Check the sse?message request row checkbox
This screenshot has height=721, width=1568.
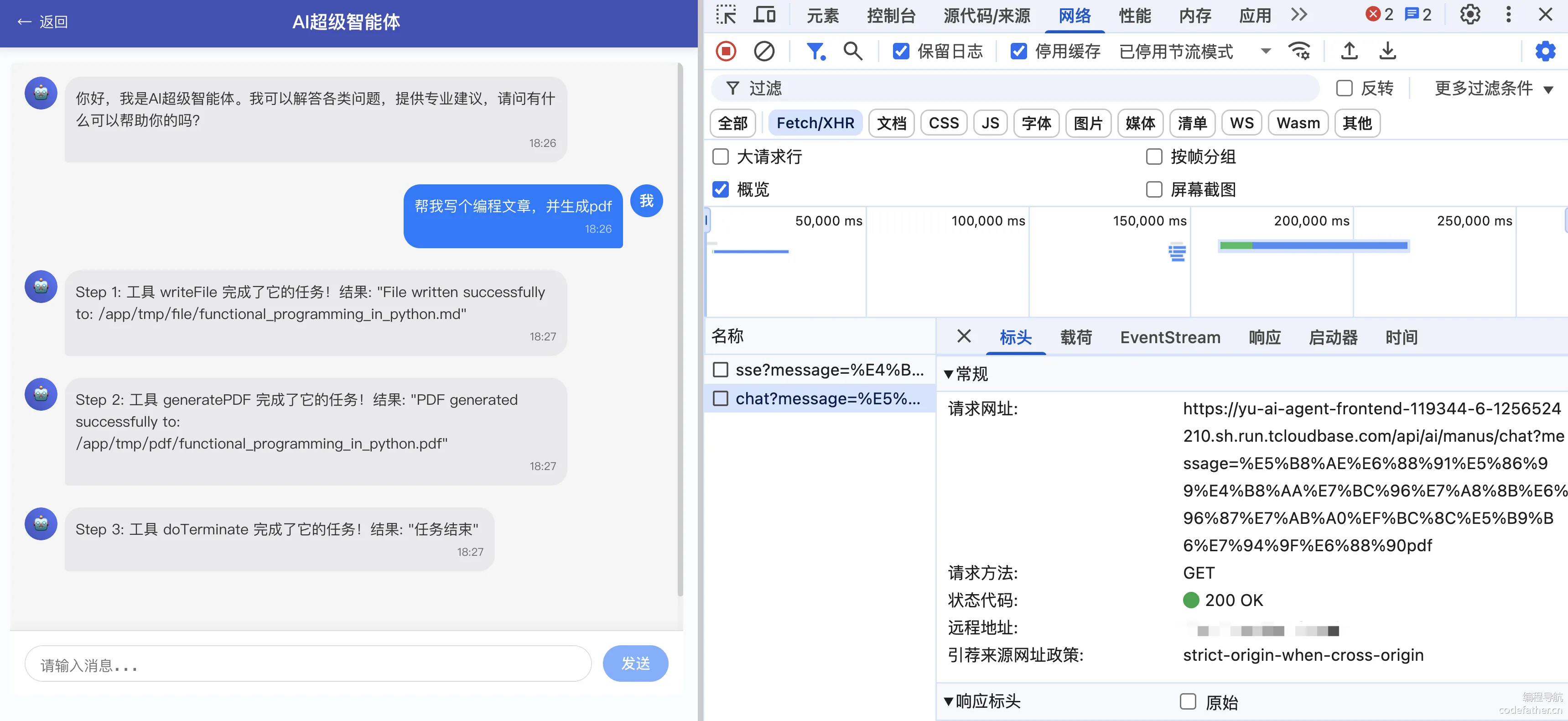pyautogui.click(x=721, y=370)
